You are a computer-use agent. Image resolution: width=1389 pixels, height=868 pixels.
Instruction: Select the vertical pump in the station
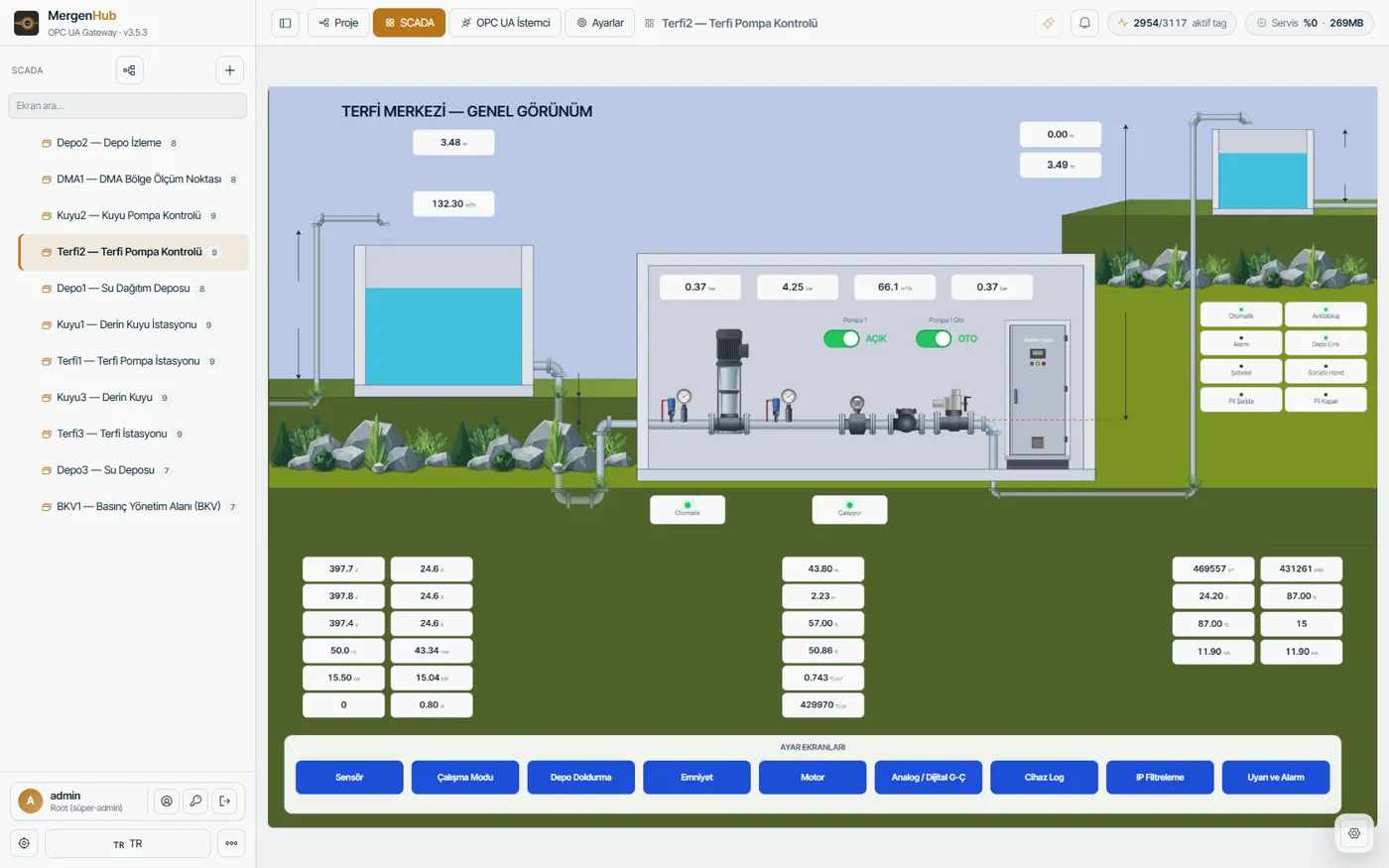tap(730, 381)
